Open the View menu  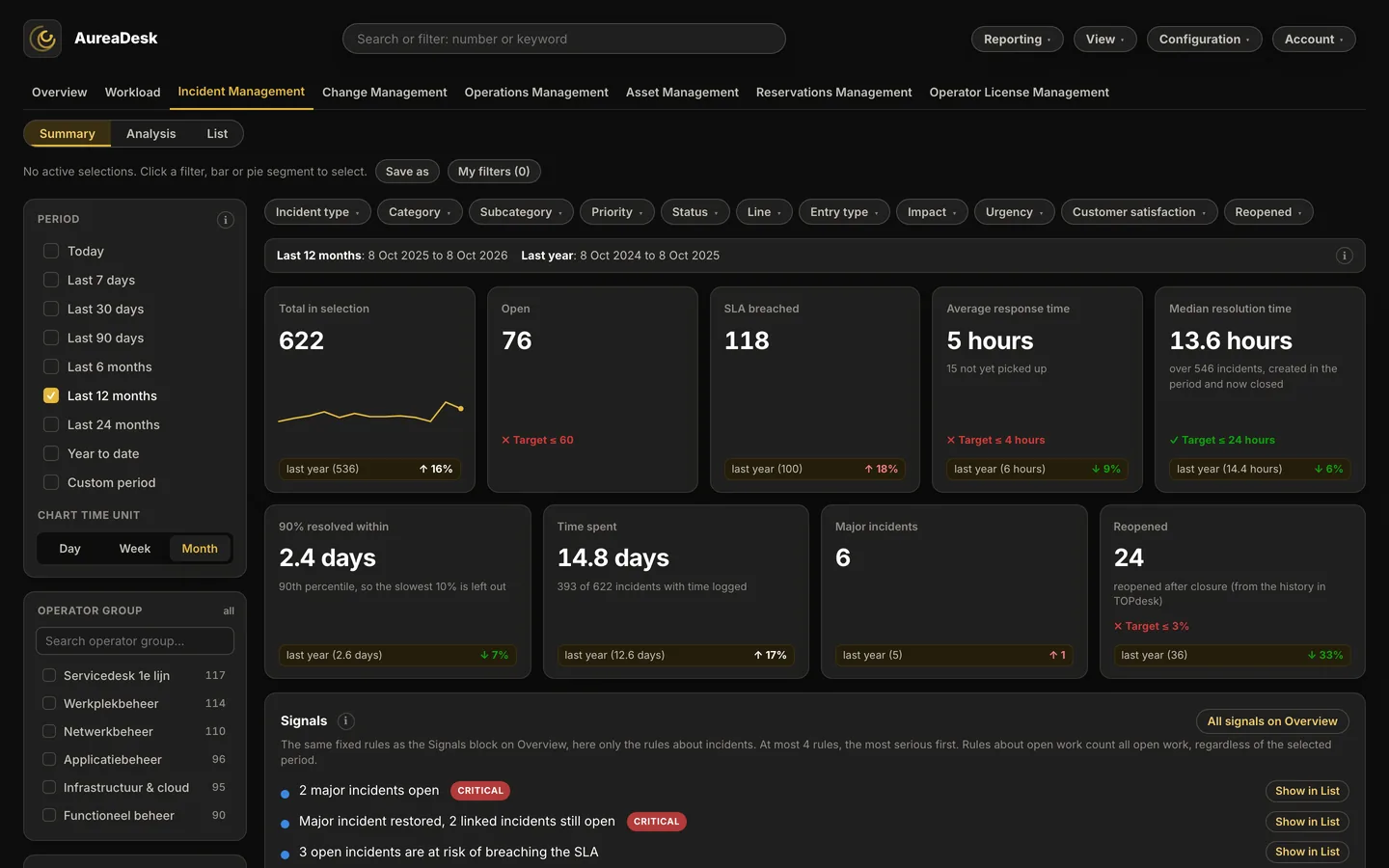point(1105,40)
